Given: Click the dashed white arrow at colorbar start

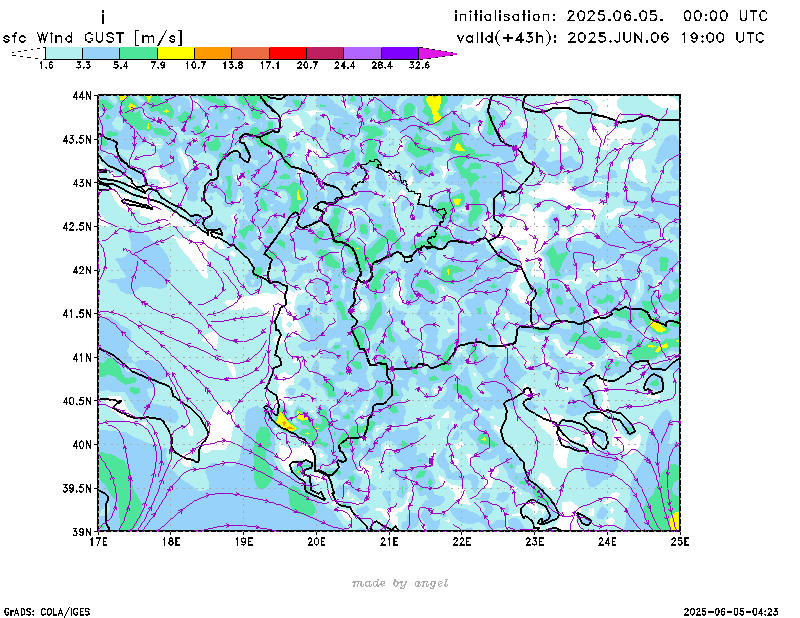Looking at the screenshot, I should click(x=26, y=52).
